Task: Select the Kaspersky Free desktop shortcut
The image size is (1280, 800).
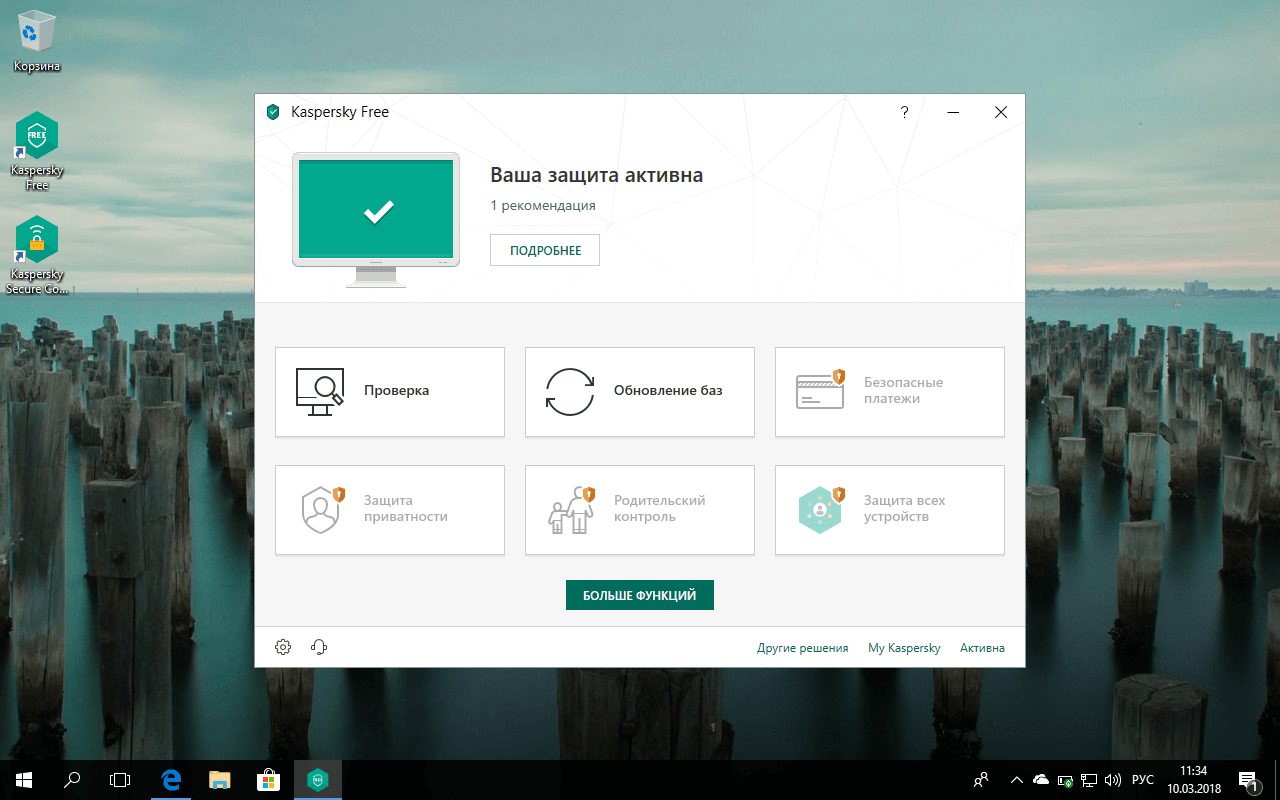Action: [37, 150]
